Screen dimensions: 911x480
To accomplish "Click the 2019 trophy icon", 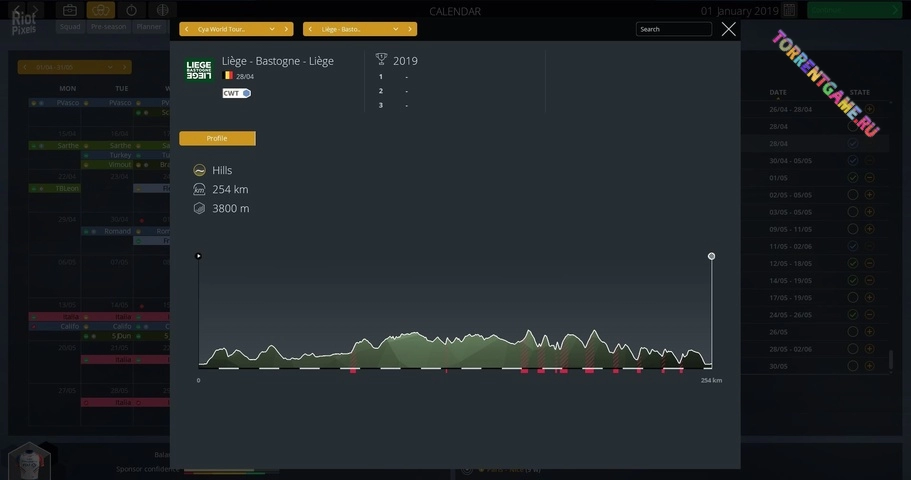I will pos(381,61).
